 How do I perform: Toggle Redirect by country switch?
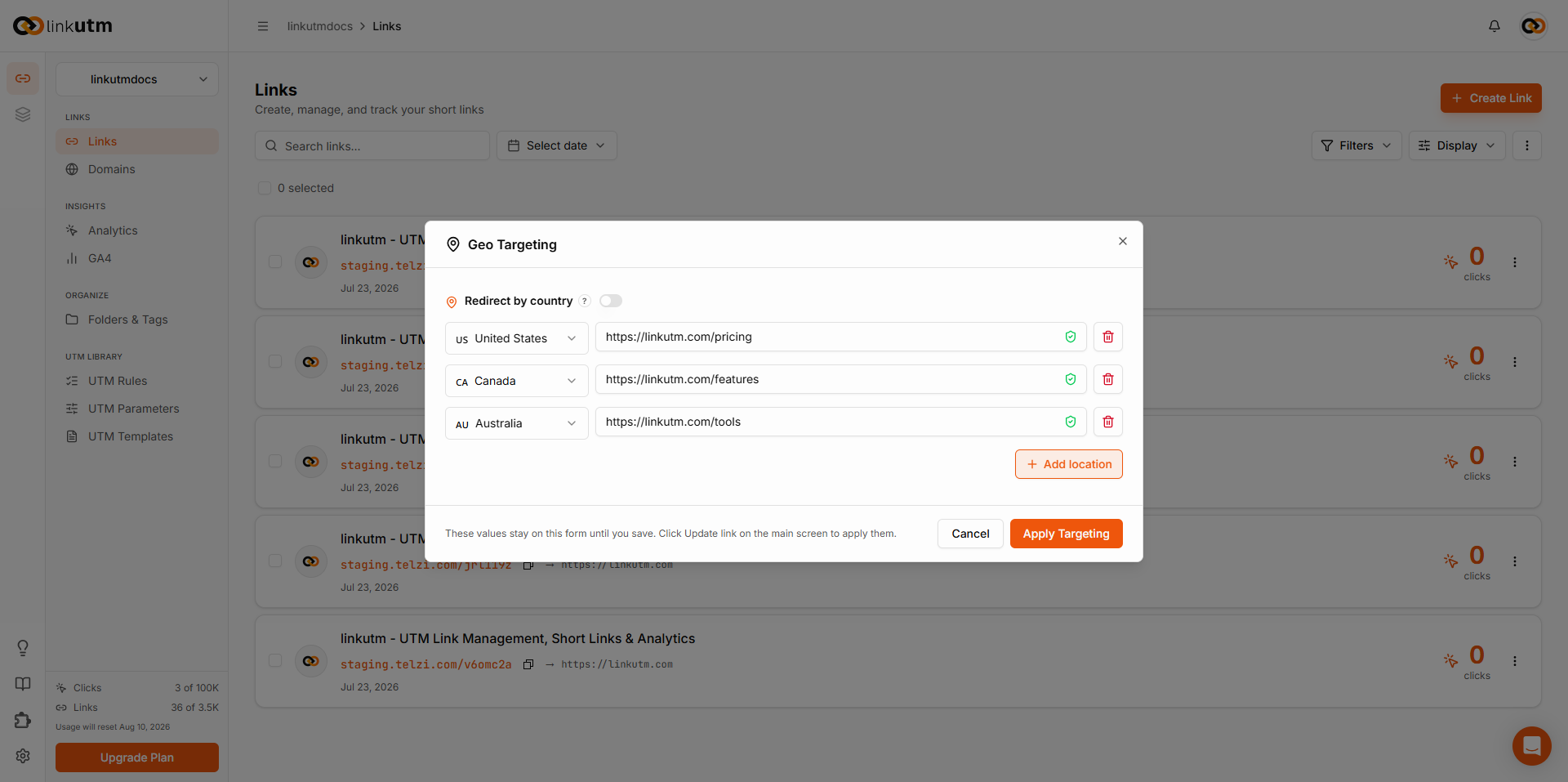click(611, 301)
